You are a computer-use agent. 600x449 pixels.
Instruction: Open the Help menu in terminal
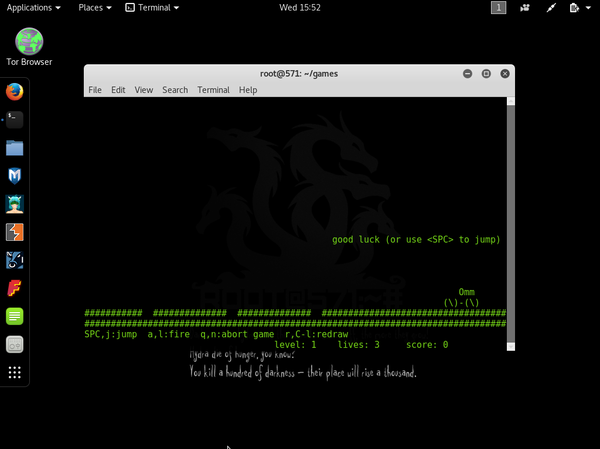[247, 90]
